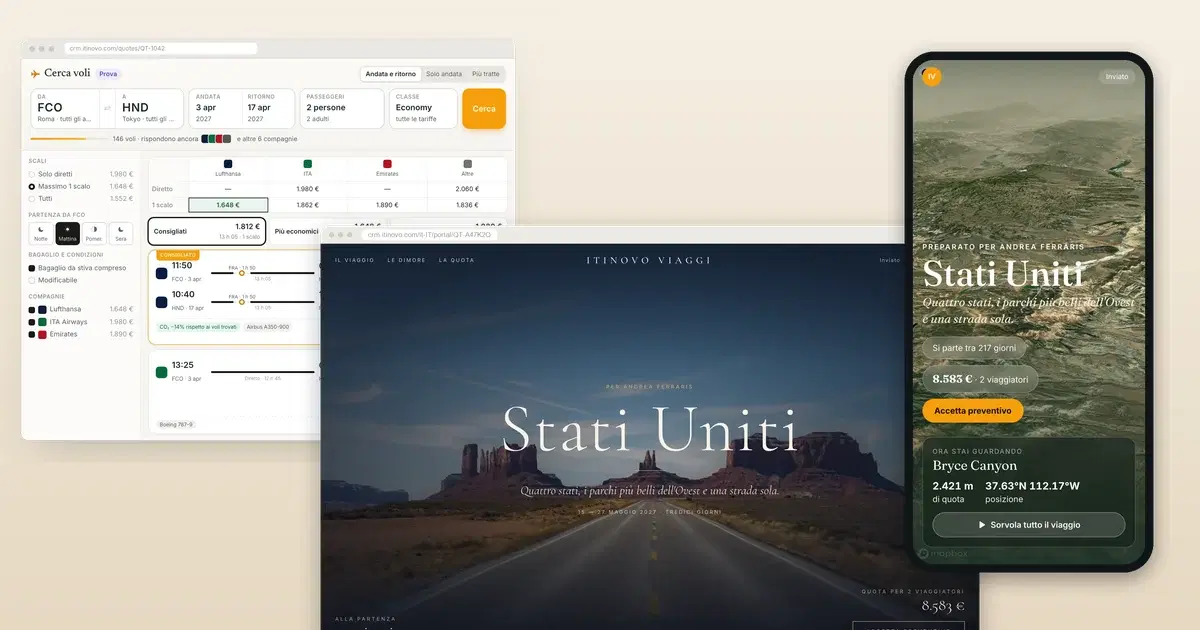Open Le Dimore menu in portal window
1200x630 pixels.
point(406,260)
